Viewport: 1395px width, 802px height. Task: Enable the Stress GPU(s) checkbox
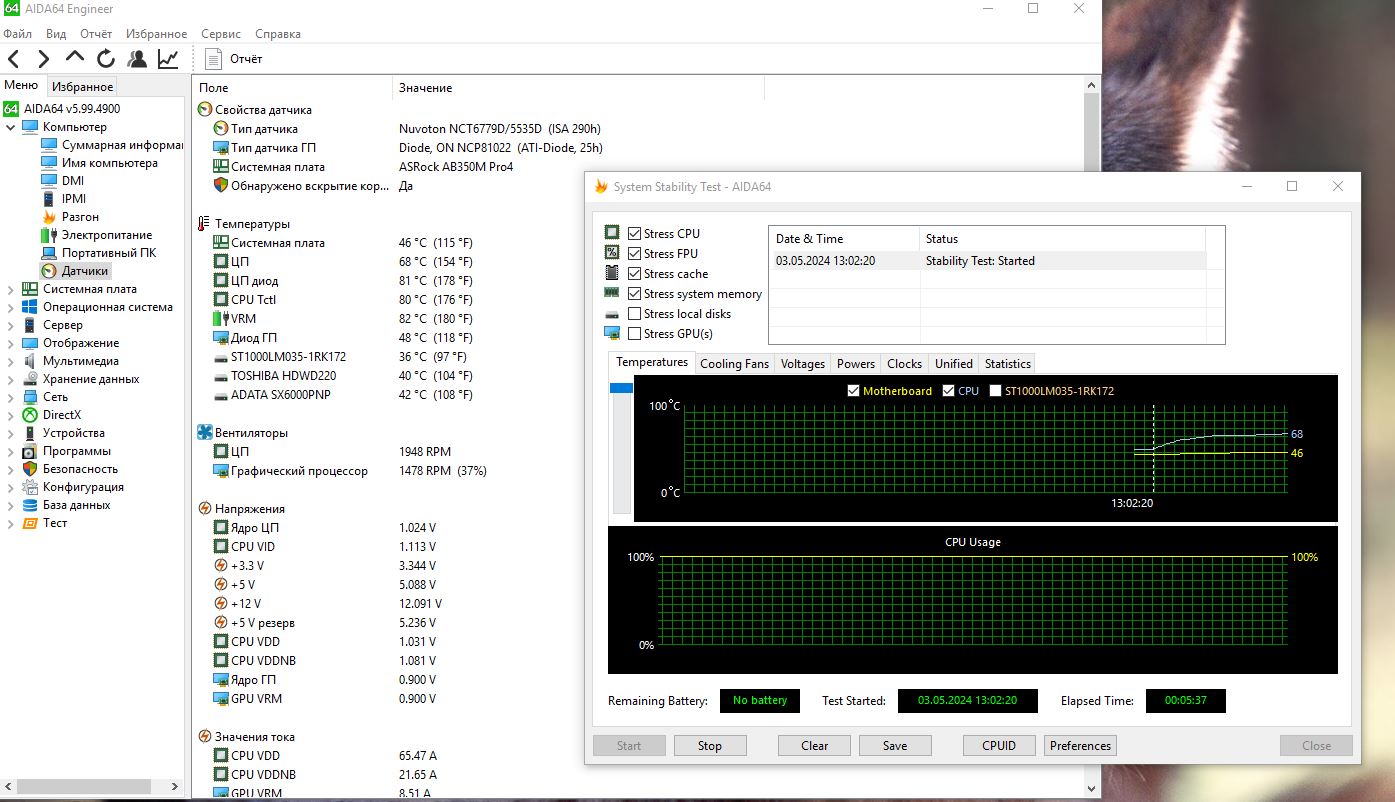coord(634,334)
